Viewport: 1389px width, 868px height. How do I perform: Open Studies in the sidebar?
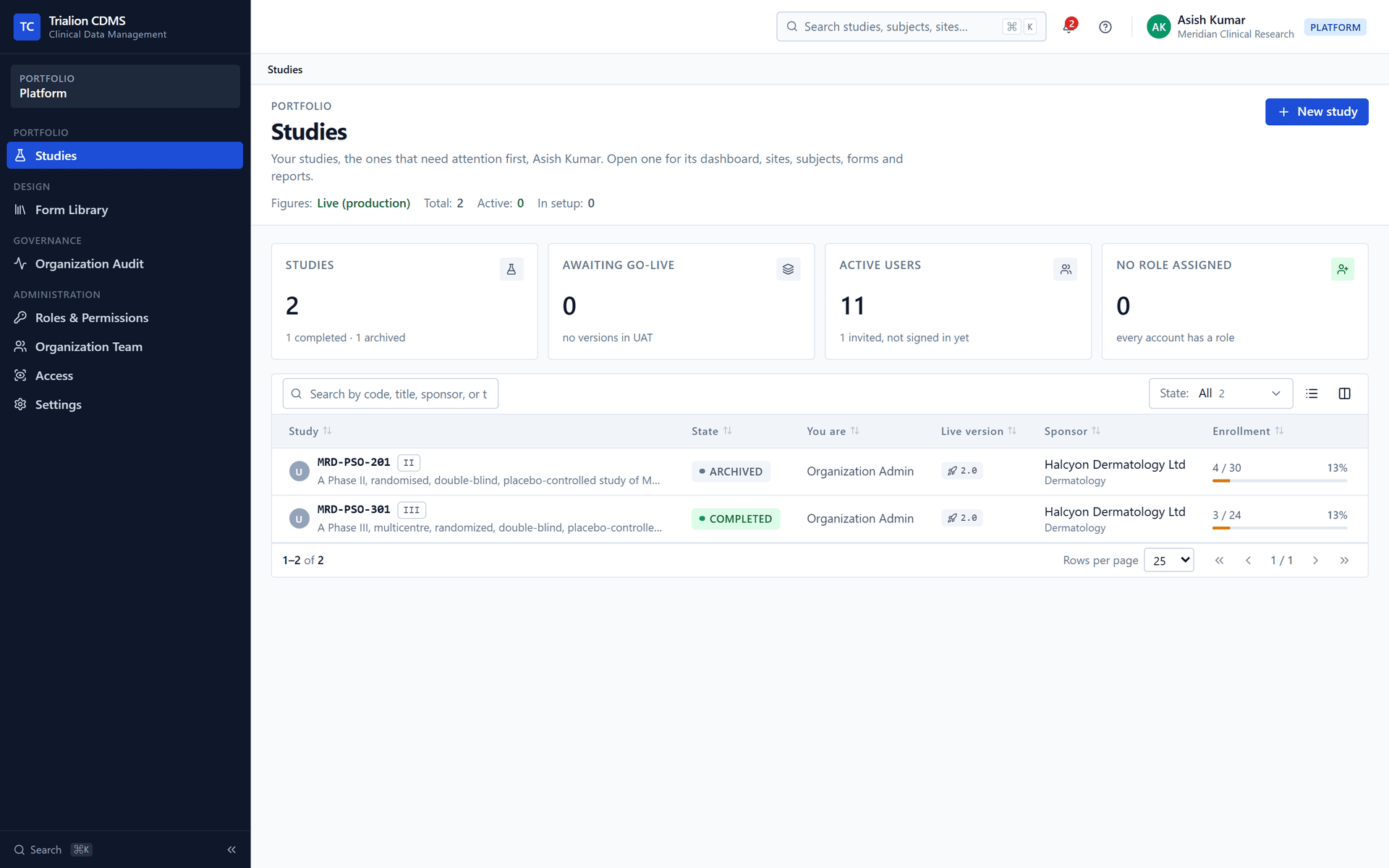point(124,156)
